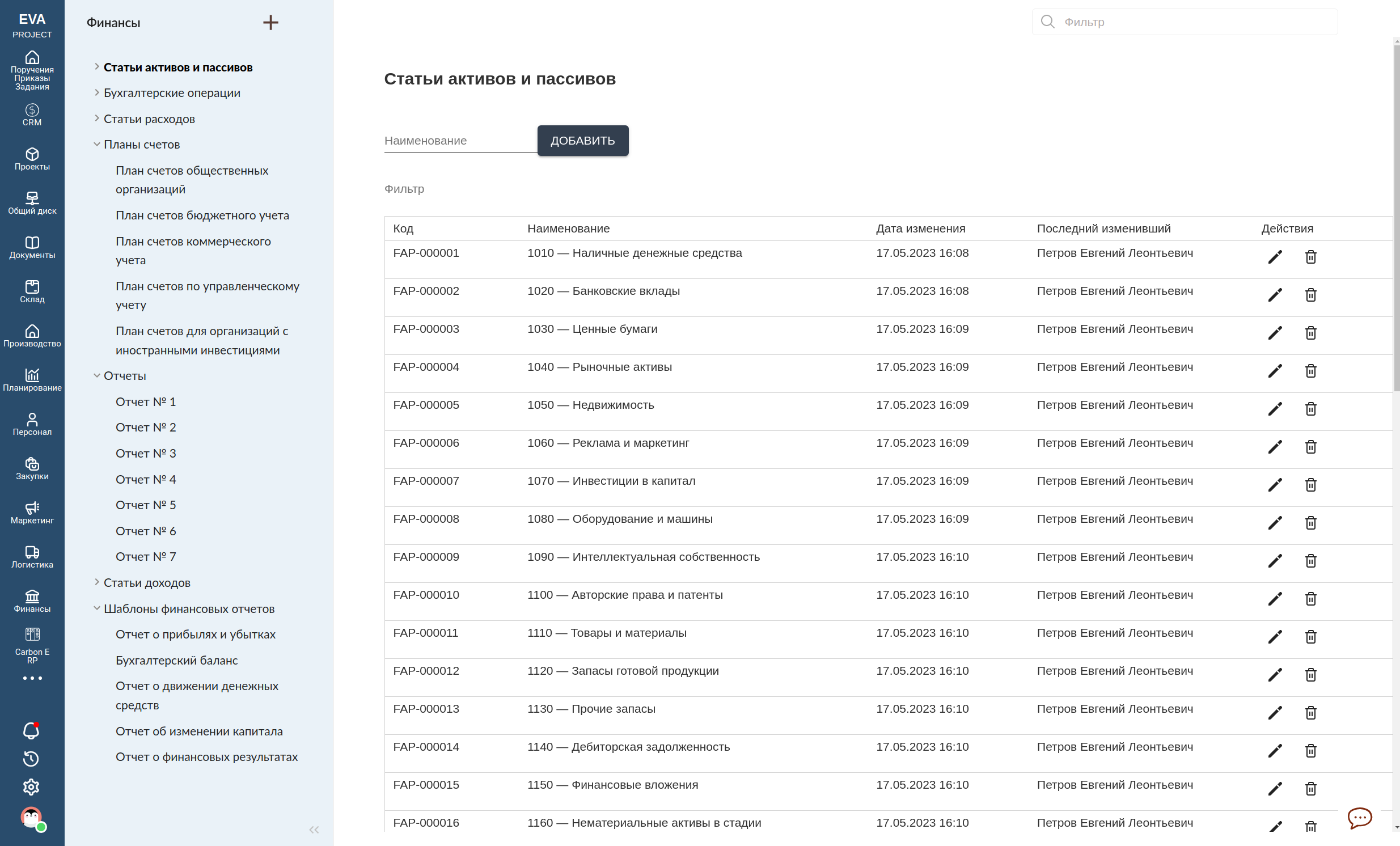Select Бухгалтерский баланс in the templates list
Viewport: 1400px width, 846px height.
point(177,659)
